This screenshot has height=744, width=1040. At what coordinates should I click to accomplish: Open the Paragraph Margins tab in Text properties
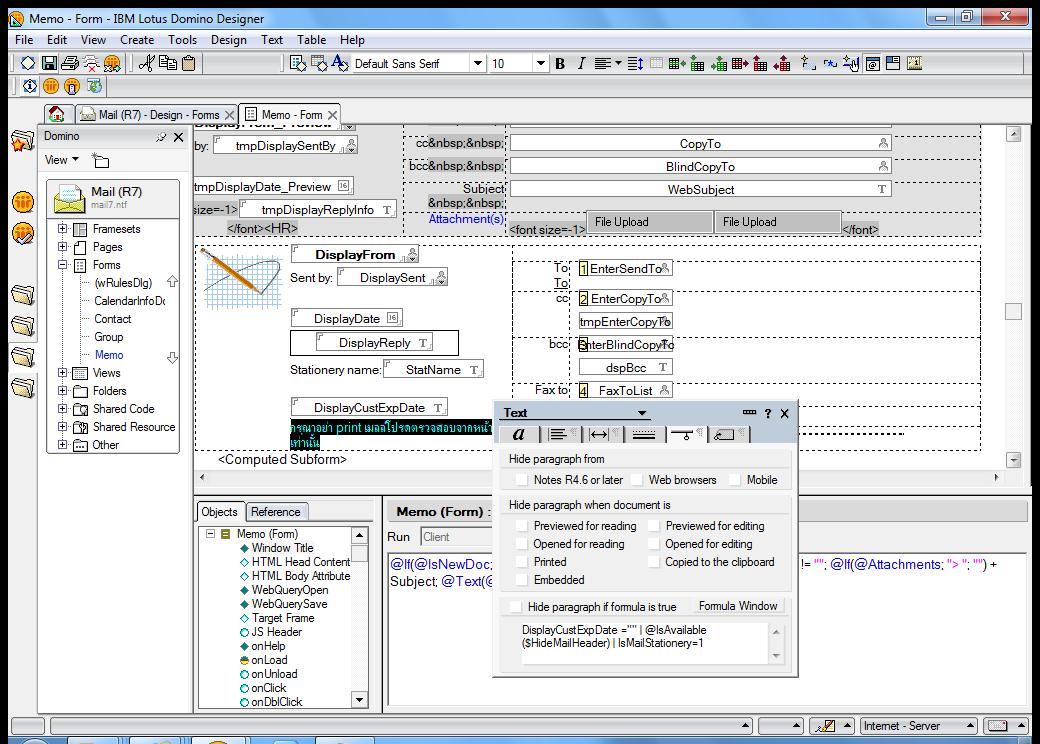tap(602, 434)
